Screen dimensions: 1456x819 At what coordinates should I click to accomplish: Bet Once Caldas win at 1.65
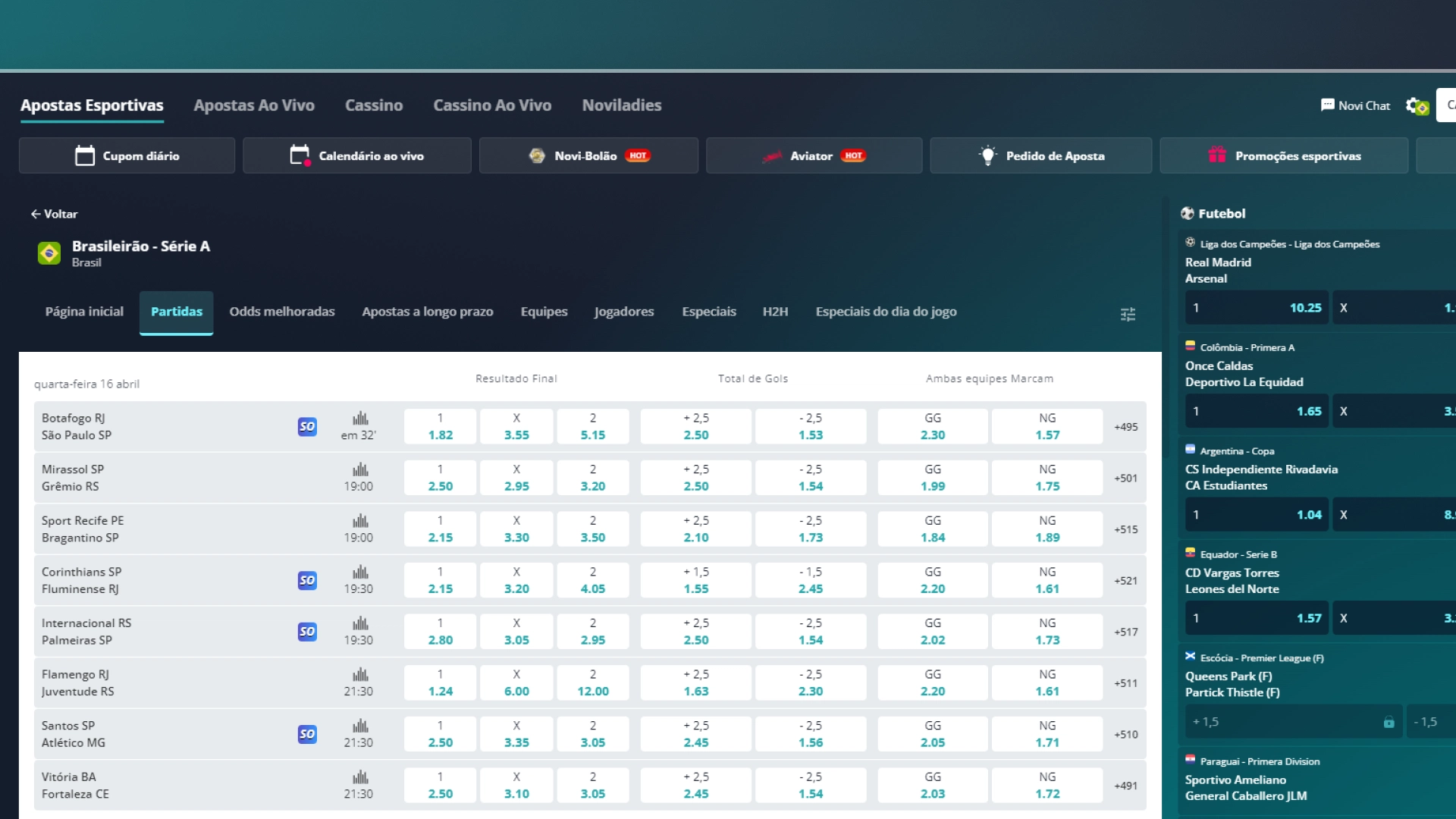coord(1257,411)
